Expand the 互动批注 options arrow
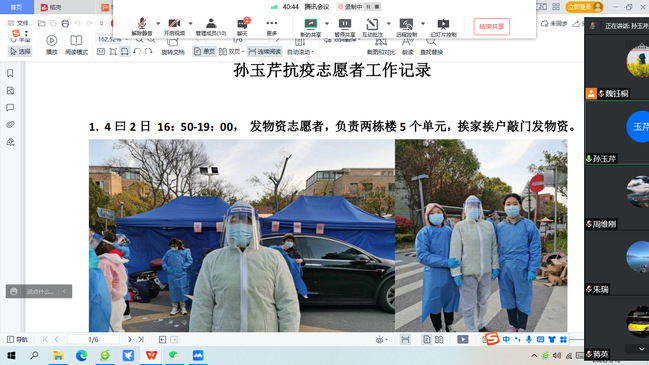649x365 pixels. [388, 24]
